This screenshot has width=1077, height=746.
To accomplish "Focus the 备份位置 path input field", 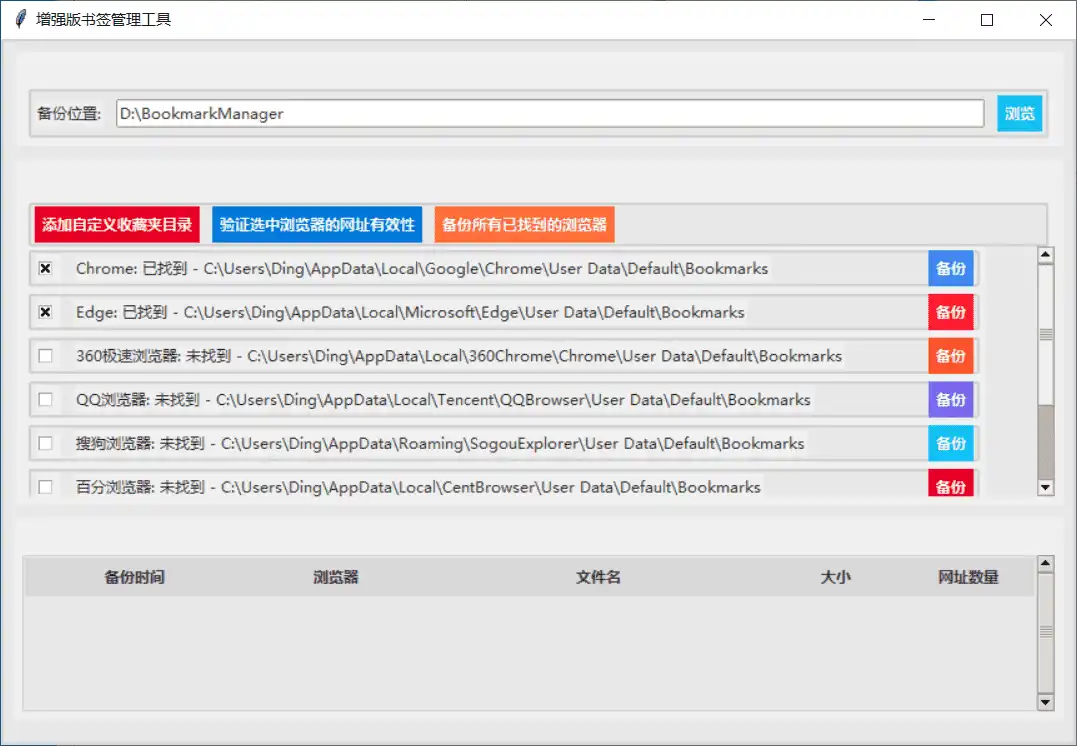I will [x=550, y=113].
